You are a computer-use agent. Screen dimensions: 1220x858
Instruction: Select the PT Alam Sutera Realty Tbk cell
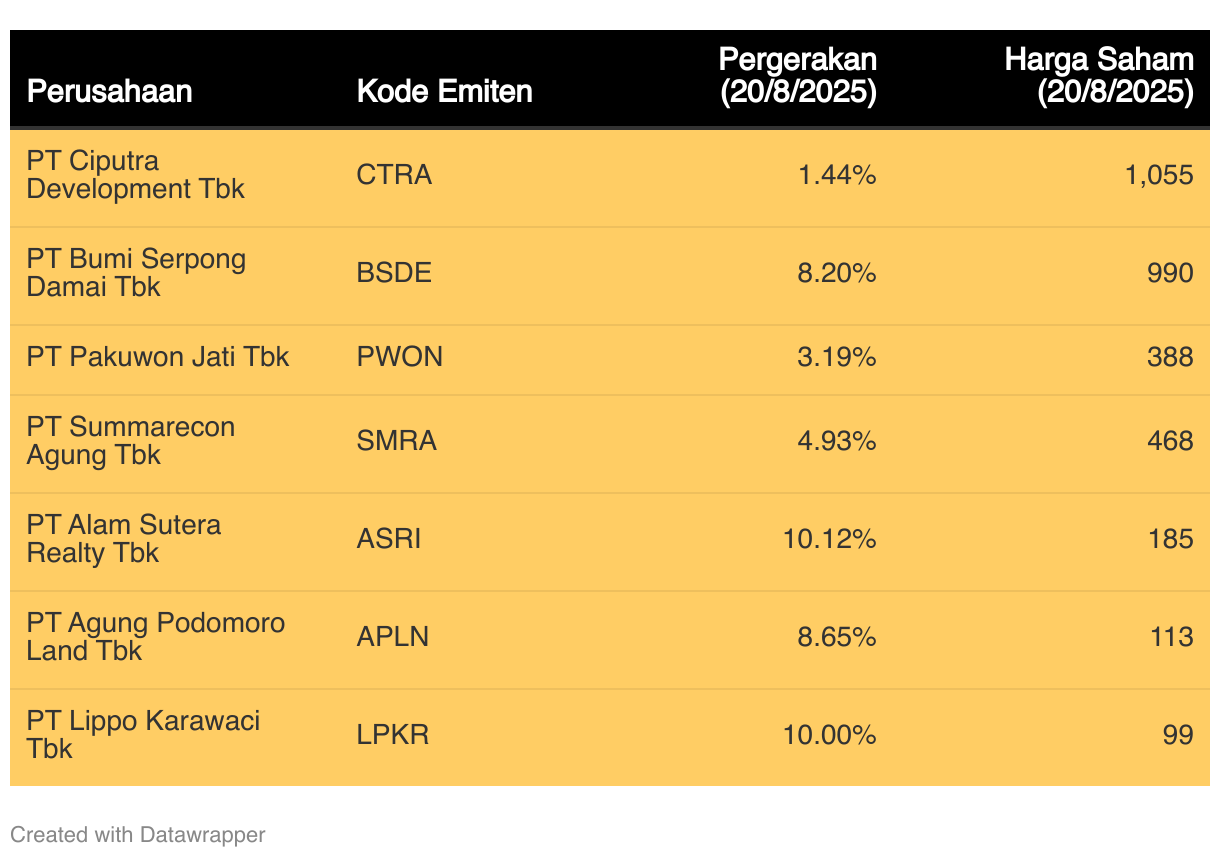pyautogui.click(x=124, y=539)
